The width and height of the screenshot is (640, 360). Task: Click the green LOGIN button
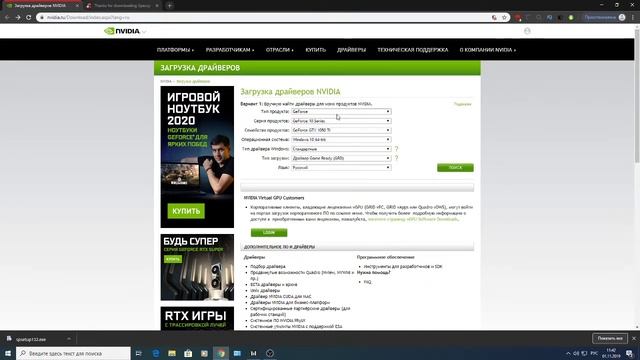click(269, 232)
